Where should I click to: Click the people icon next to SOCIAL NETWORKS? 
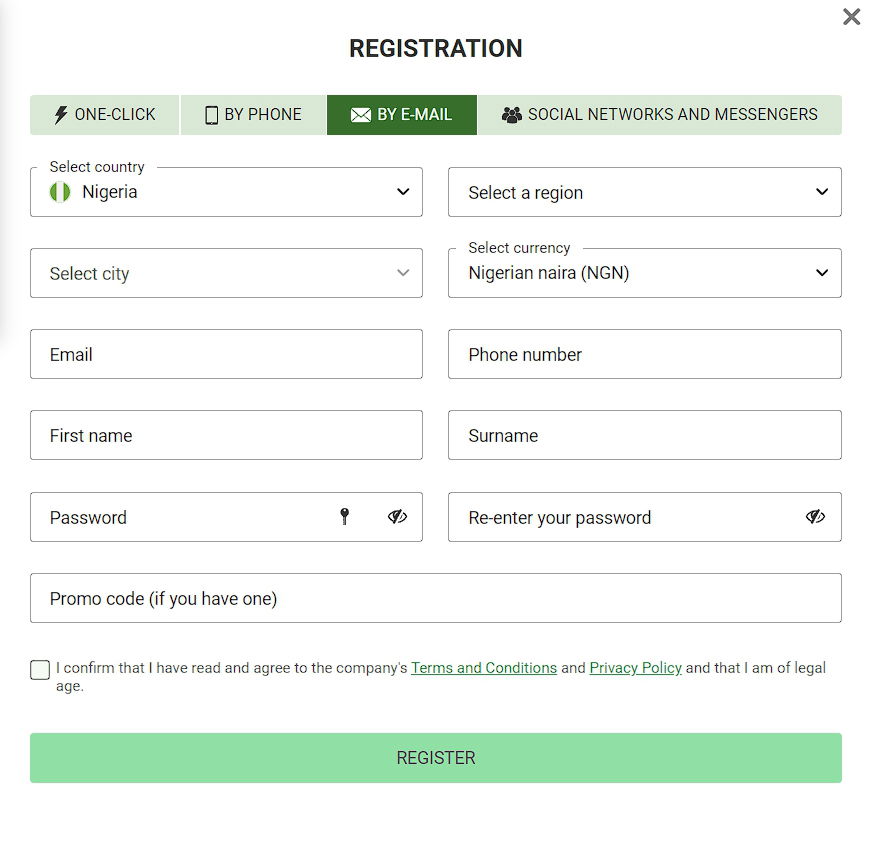[x=511, y=114]
